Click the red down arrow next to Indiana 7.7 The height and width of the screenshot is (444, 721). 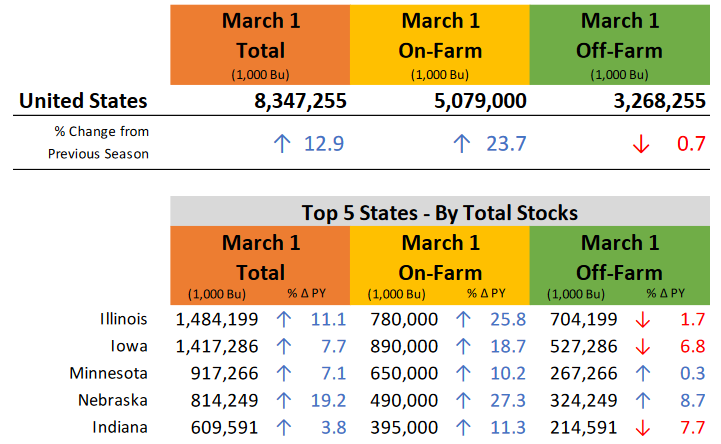(x=643, y=429)
